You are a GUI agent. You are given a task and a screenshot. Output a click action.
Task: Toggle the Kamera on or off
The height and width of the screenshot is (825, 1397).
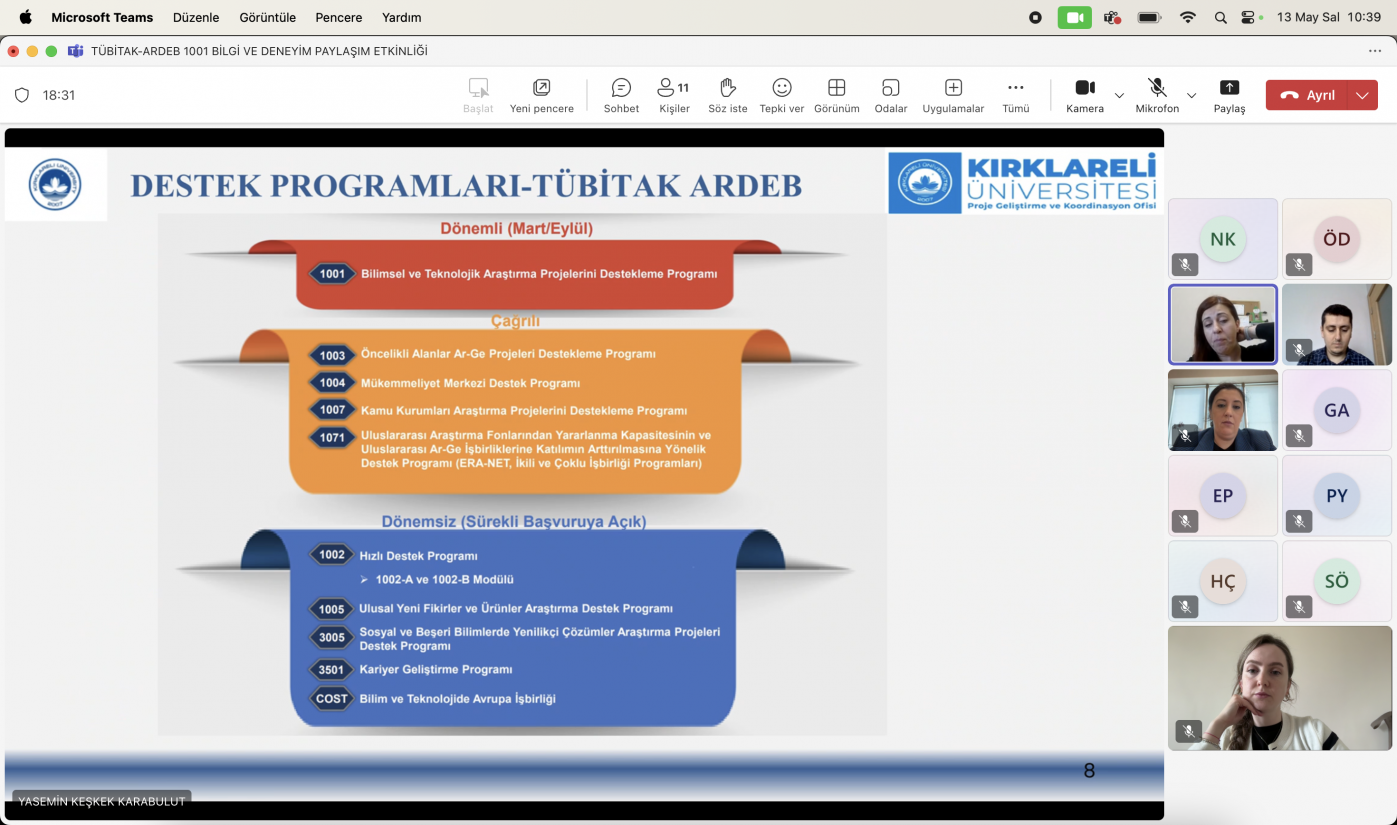point(1085,95)
